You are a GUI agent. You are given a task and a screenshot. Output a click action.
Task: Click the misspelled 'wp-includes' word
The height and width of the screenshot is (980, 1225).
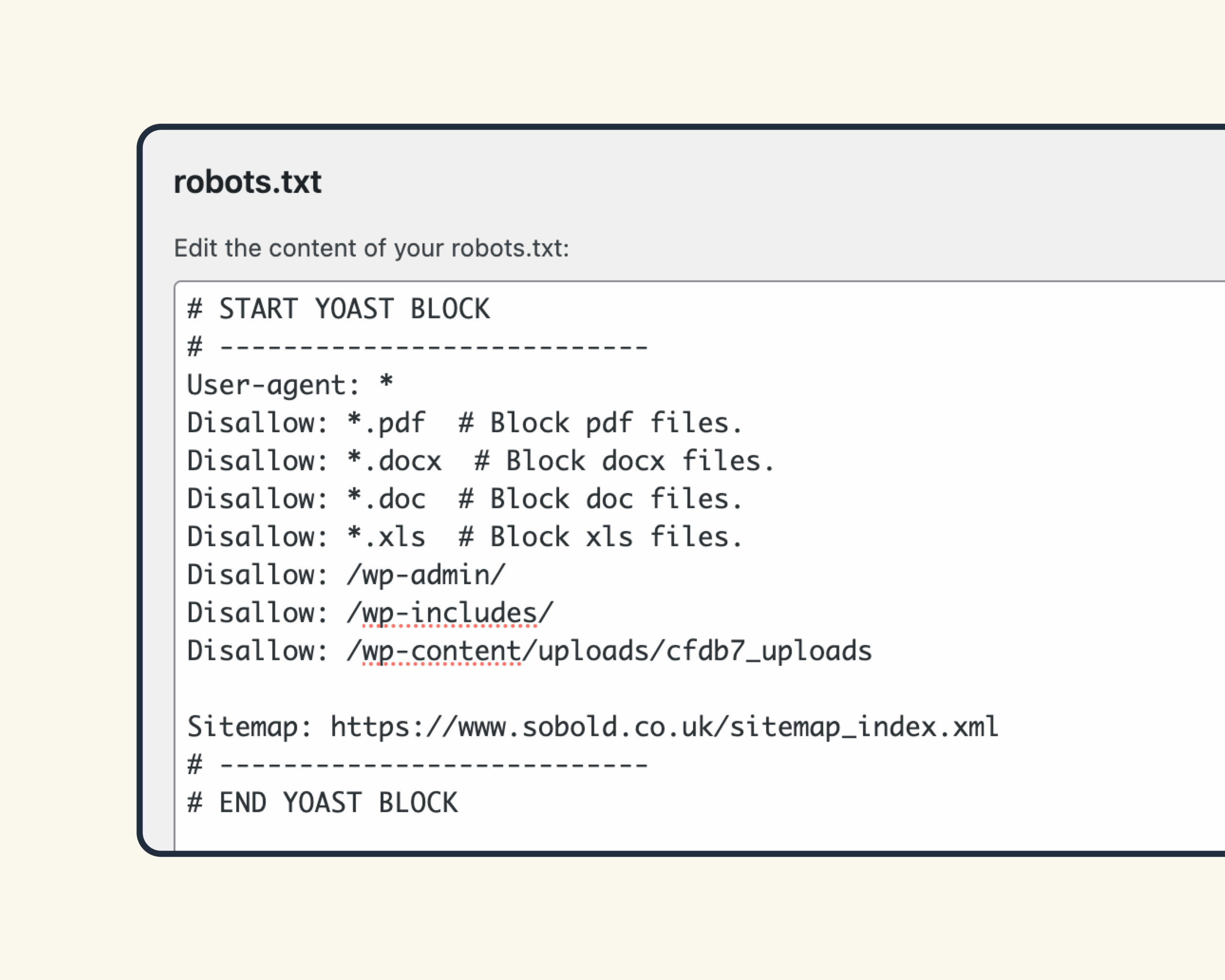coord(449,613)
